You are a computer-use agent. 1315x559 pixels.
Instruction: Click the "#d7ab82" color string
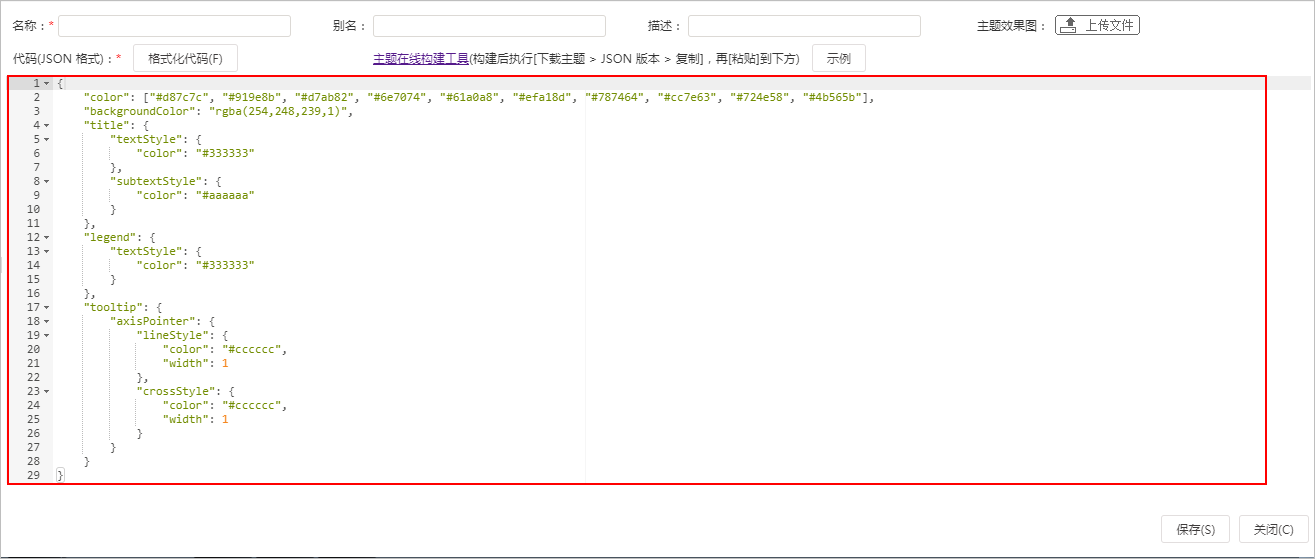pos(325,97)
